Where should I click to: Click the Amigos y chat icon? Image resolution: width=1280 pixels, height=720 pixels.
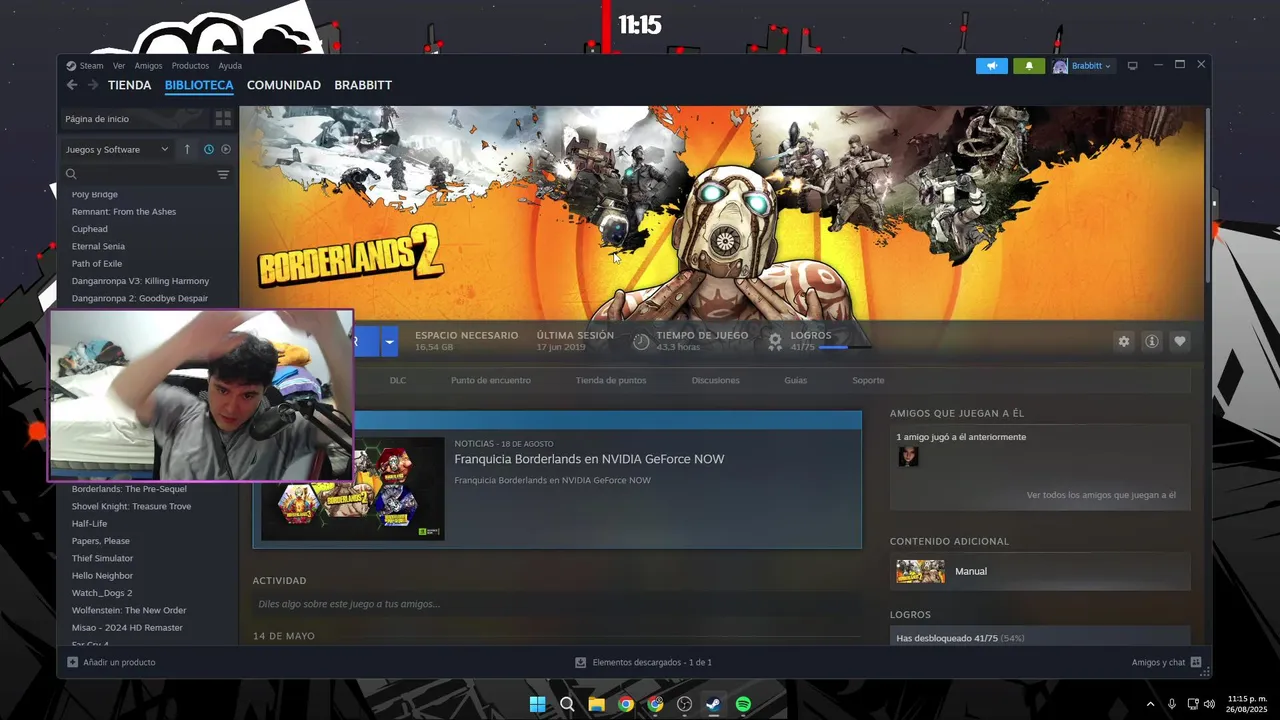[1195, 662]
